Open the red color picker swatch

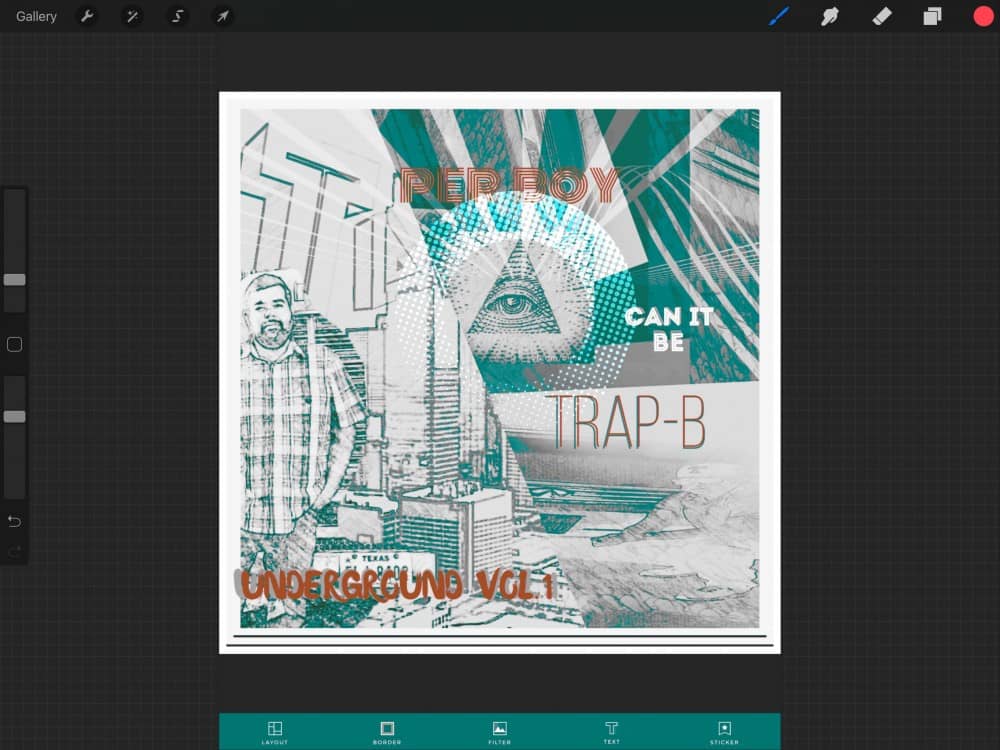pos(983,16)
